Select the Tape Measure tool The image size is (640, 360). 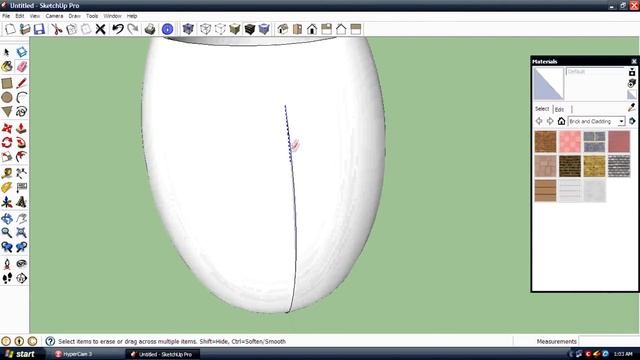7,173
